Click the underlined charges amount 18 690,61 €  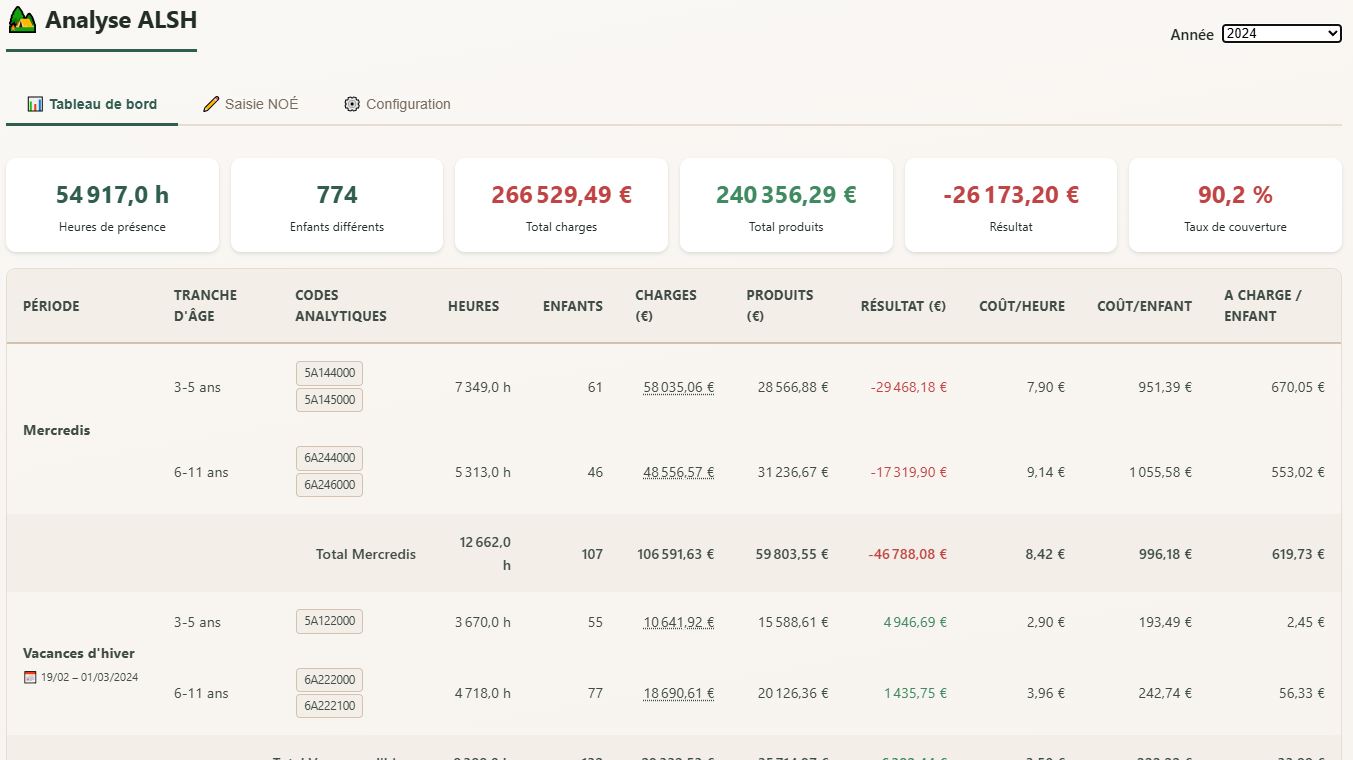tap(678, 693)
